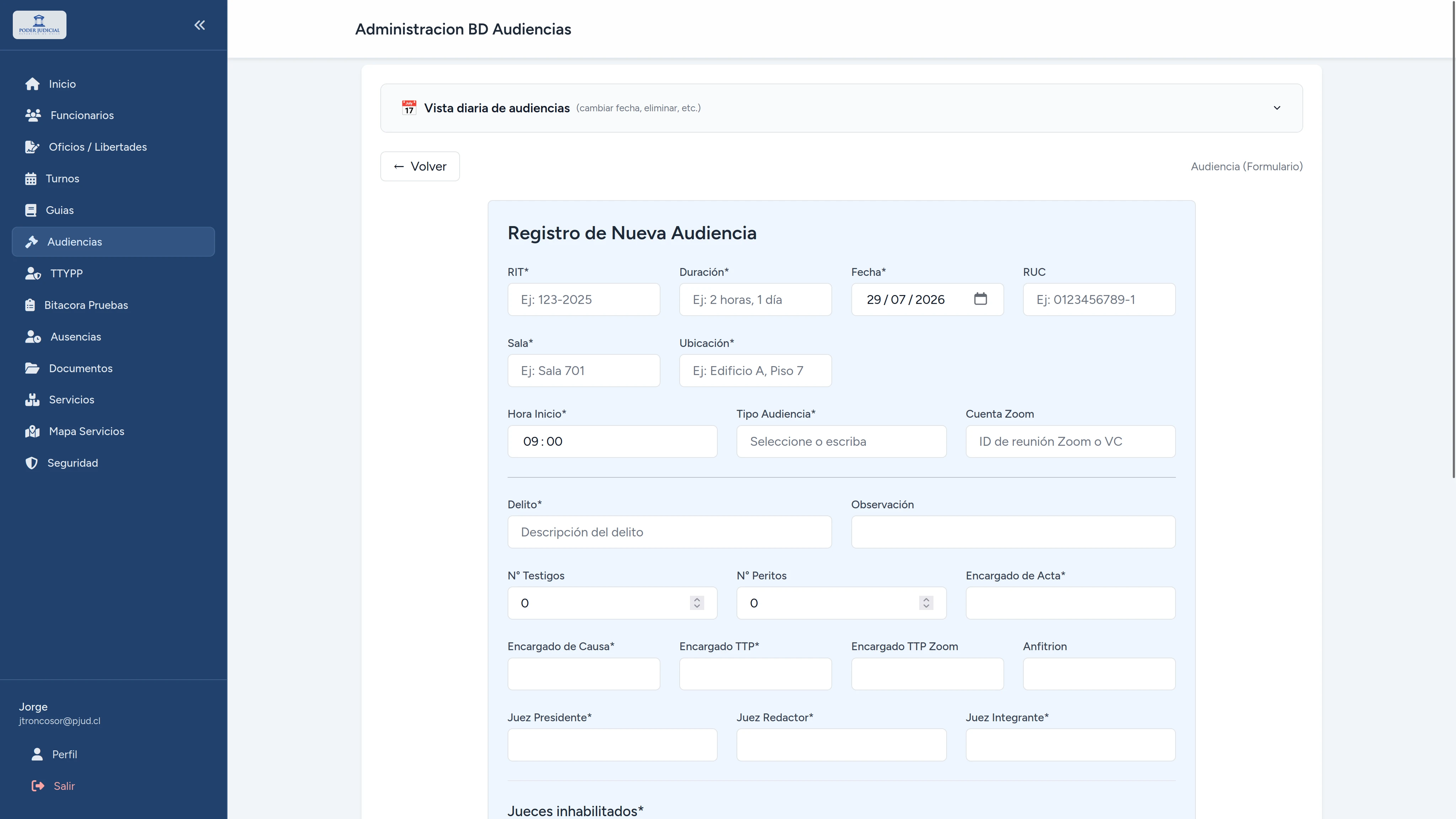1456x819 pixels.
Task: Click the Poder Judicial logo
Action: point(39,25)
